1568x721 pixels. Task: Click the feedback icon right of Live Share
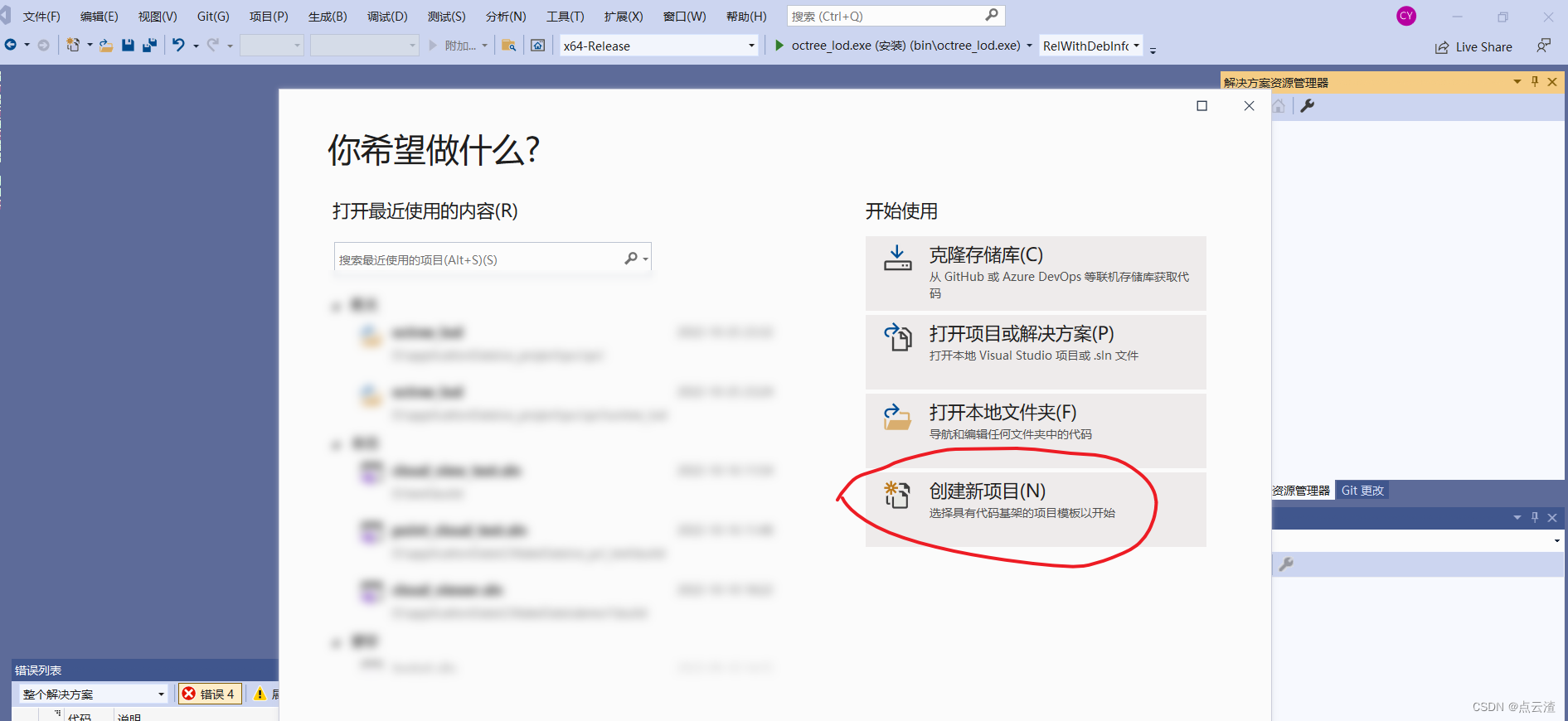(x=1543, y=46)
